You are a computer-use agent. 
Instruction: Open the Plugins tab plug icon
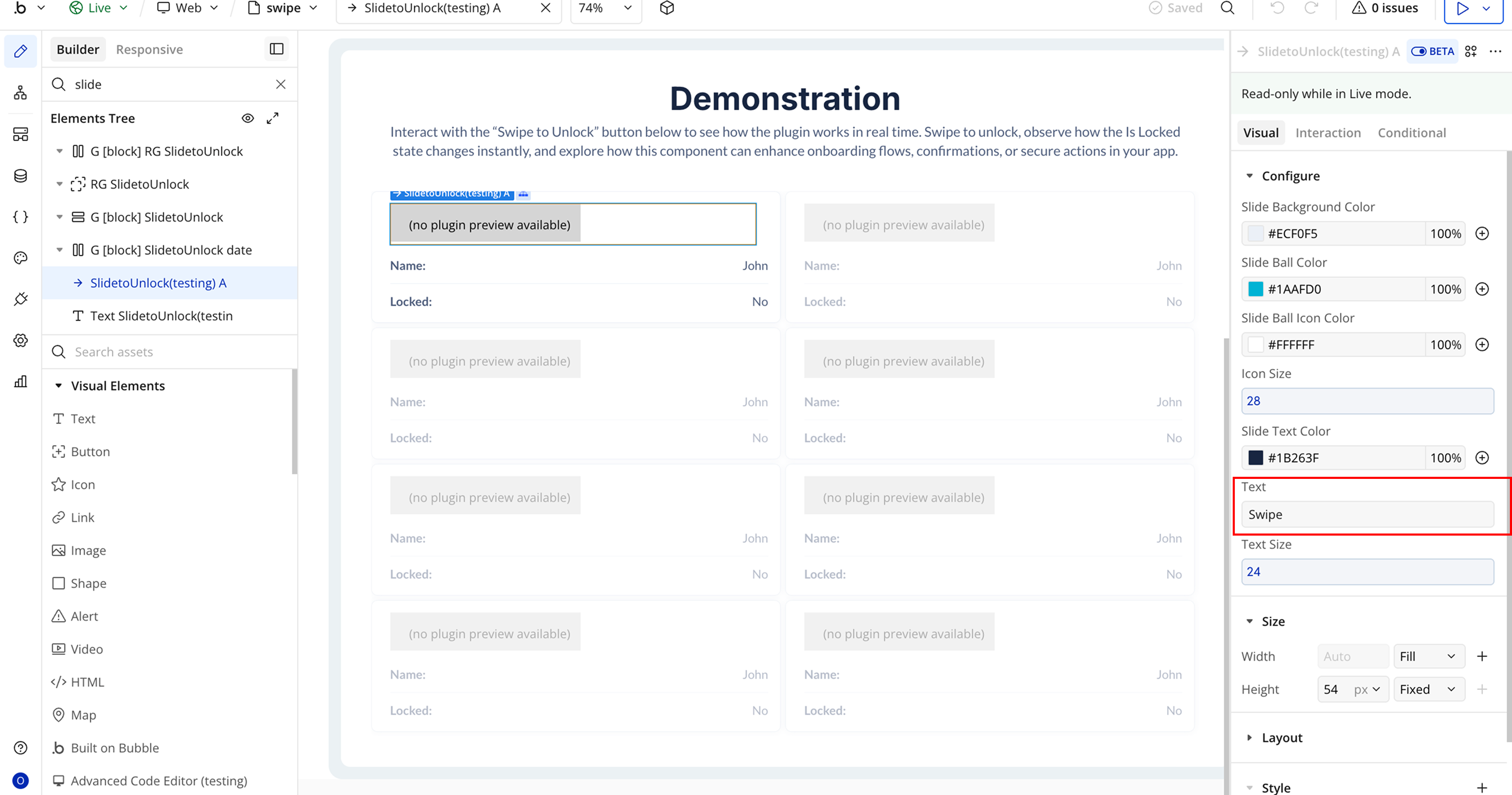(20, 299)
